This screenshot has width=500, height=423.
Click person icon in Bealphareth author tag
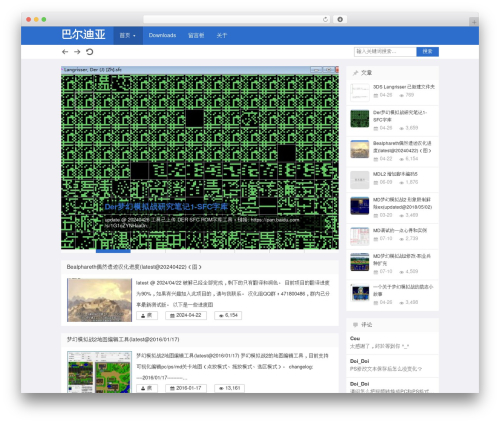pos(143,316)
